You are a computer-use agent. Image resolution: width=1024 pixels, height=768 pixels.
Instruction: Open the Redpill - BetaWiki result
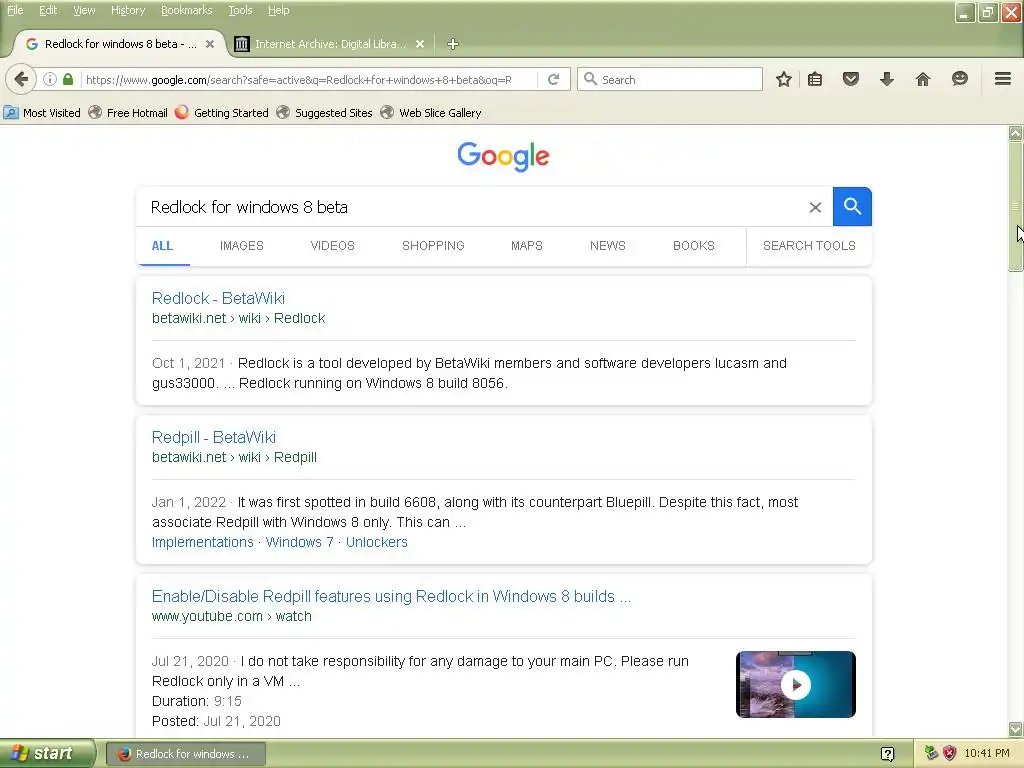click(x=214, y=438)
